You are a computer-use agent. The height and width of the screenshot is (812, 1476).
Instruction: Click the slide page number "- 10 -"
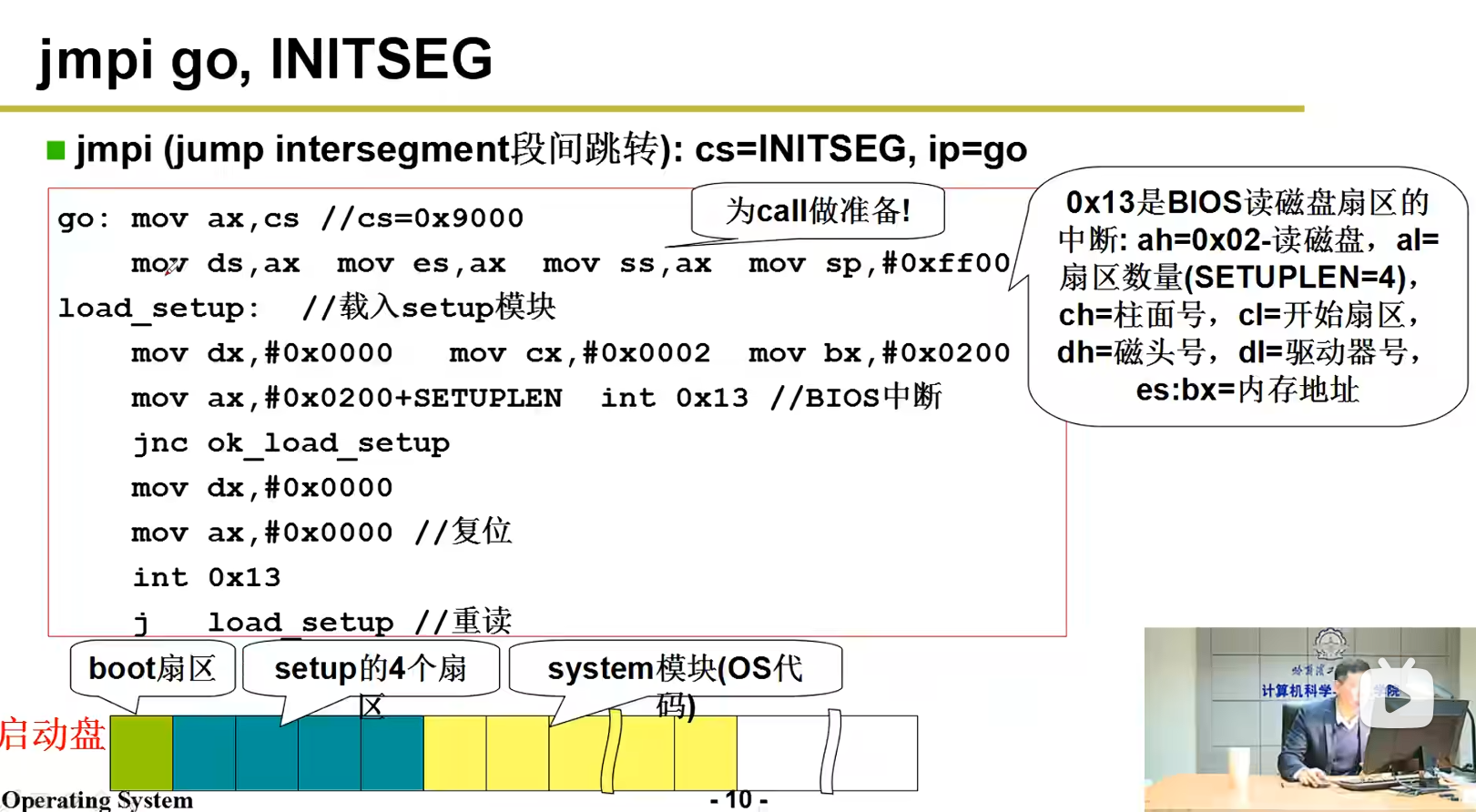738,799
